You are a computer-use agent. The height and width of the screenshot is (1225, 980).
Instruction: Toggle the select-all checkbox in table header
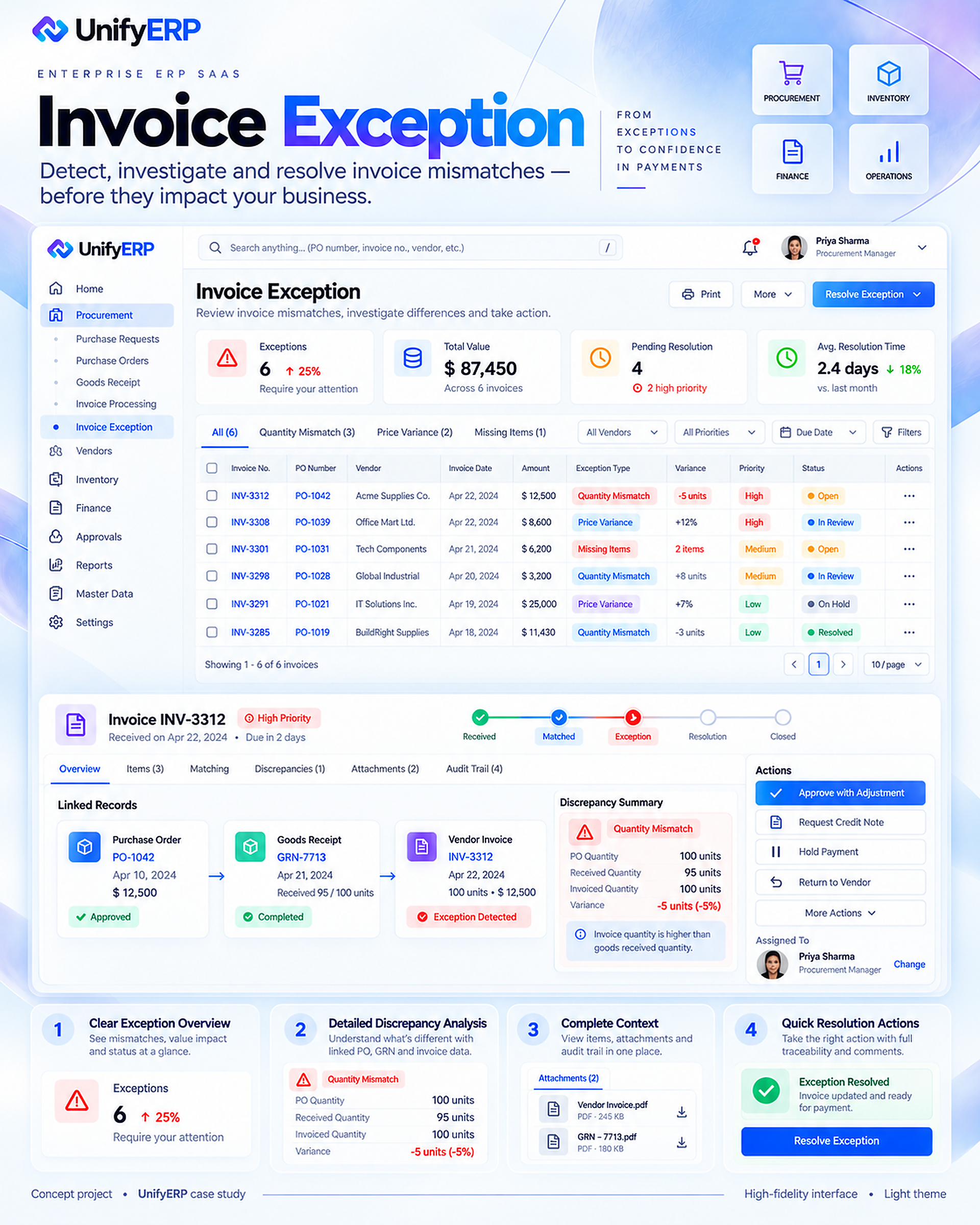tap(212, 468)
